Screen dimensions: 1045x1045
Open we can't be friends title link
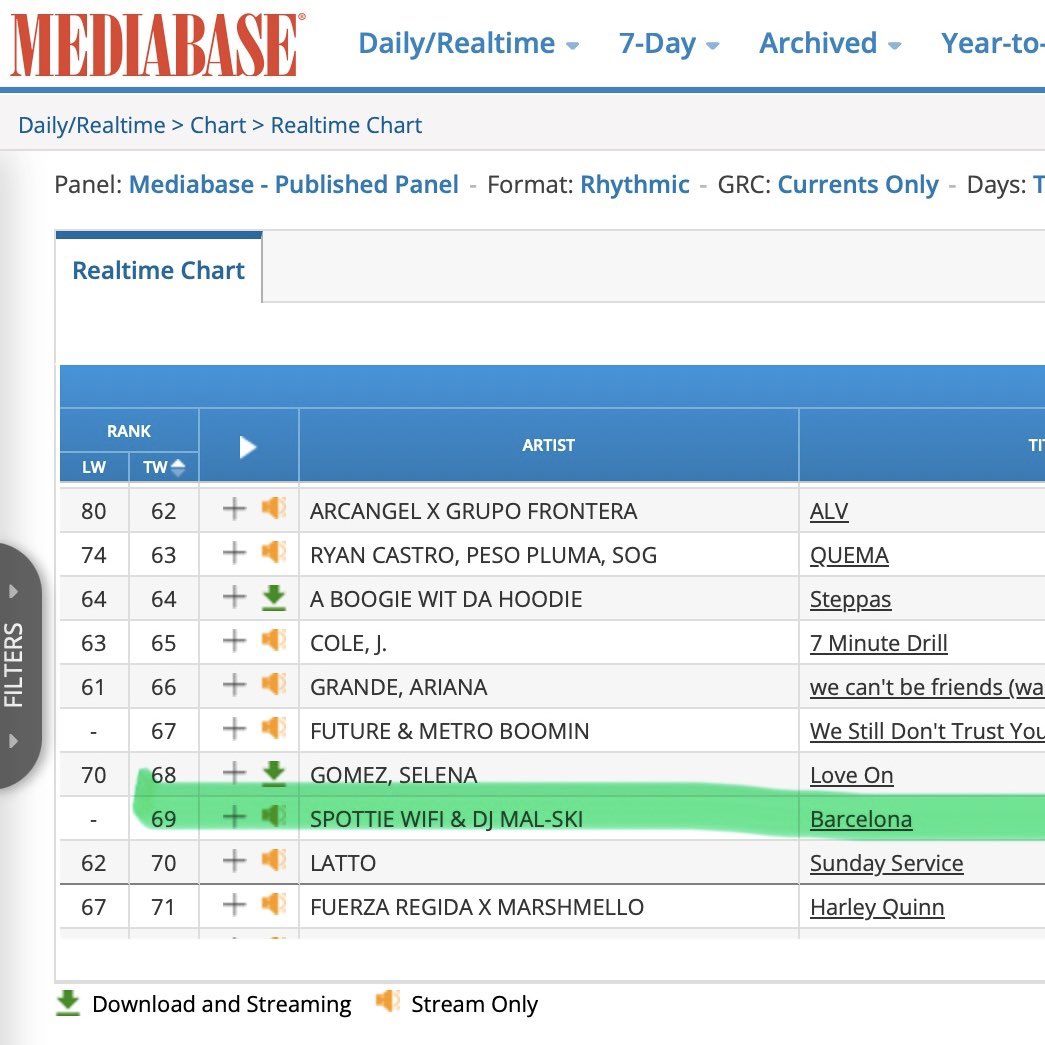pyautogui.click(x=927, y=687)
